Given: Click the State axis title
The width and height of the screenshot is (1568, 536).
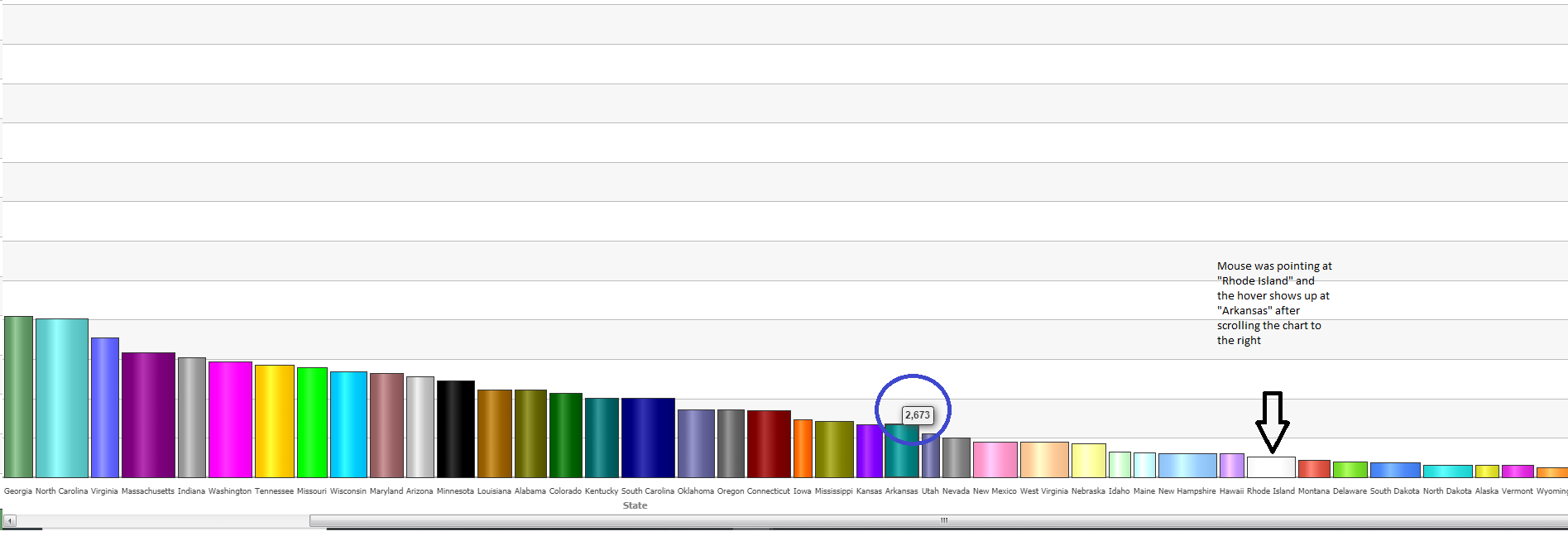Looking at the screenshot, I should pyautogui.click(x=635, y=505).
